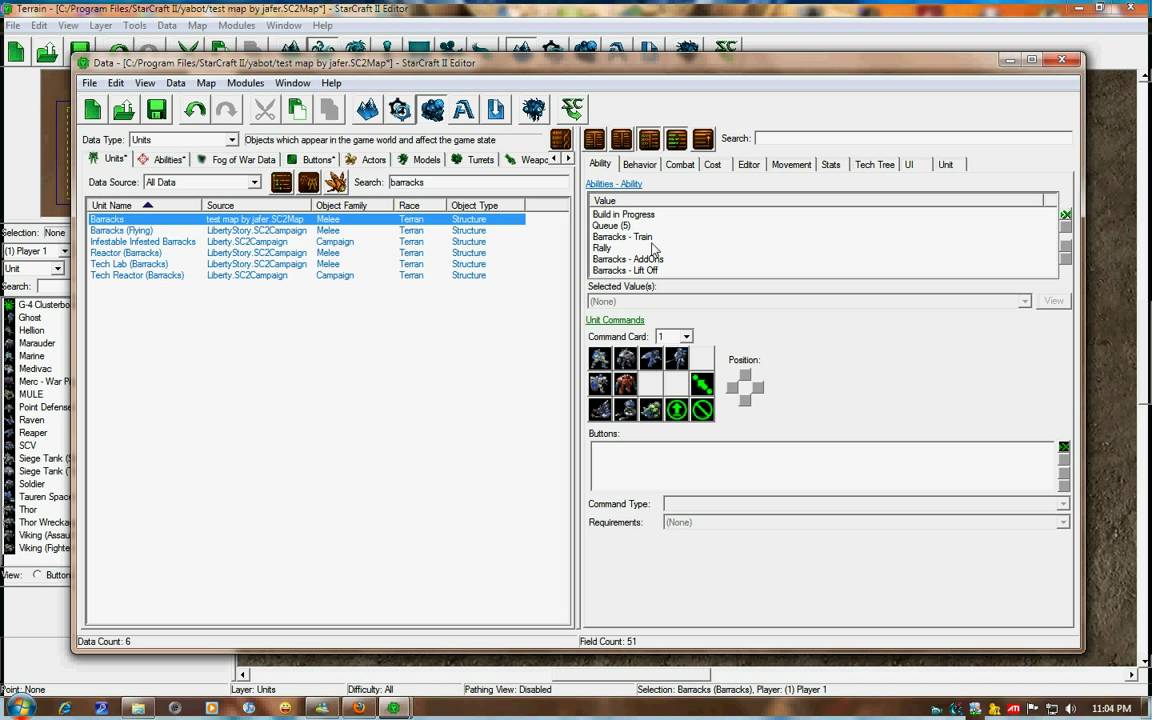Screen dimensions: 1152x720
Task: Click the green add icon beside Abilities value list
Action: (x=1065, y=215)
